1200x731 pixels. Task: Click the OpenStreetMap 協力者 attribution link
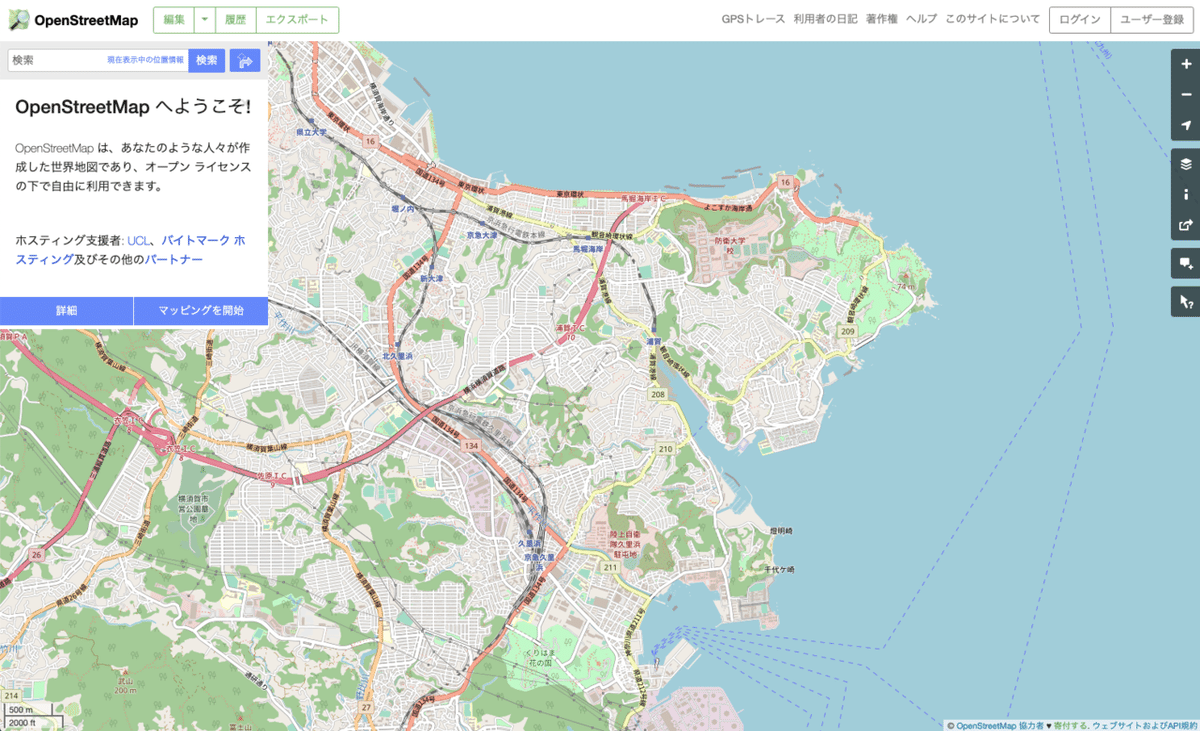[x=1000, y=725]
